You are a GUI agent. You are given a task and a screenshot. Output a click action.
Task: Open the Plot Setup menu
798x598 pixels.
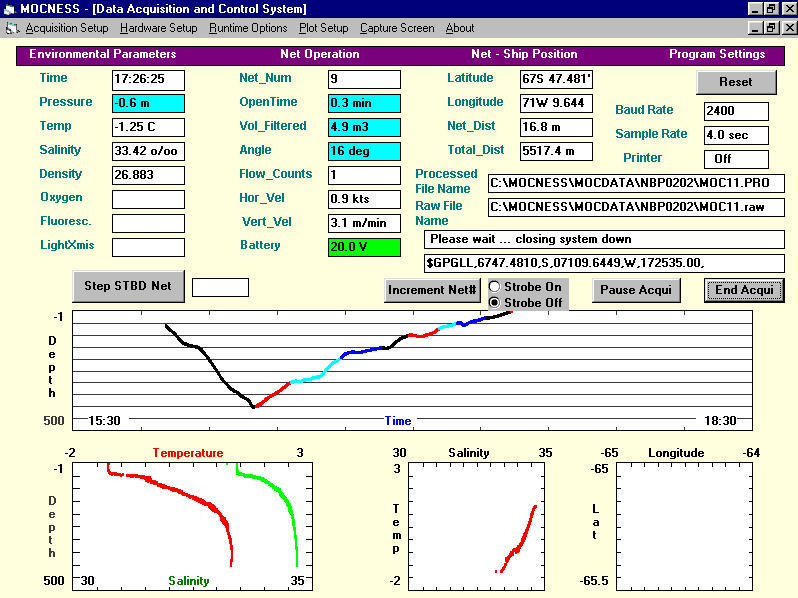point(323,28)
